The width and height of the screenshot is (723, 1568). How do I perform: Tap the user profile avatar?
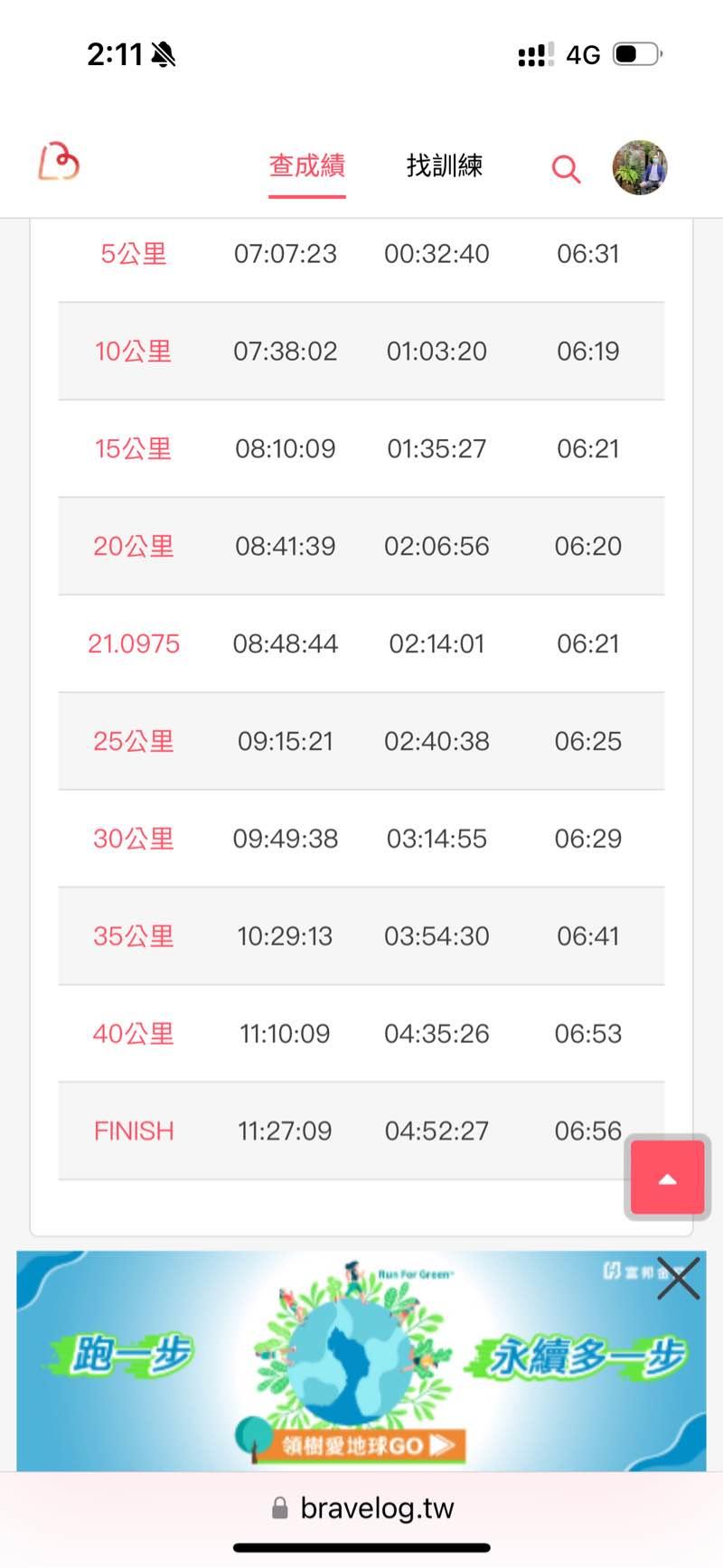640,167
